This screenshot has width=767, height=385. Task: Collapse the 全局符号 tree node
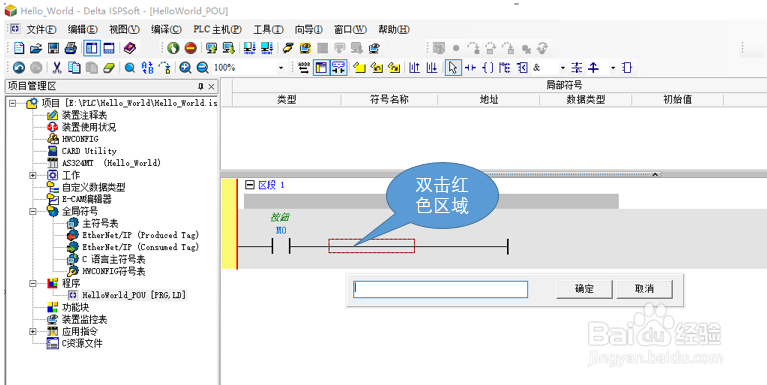[33, 211]
